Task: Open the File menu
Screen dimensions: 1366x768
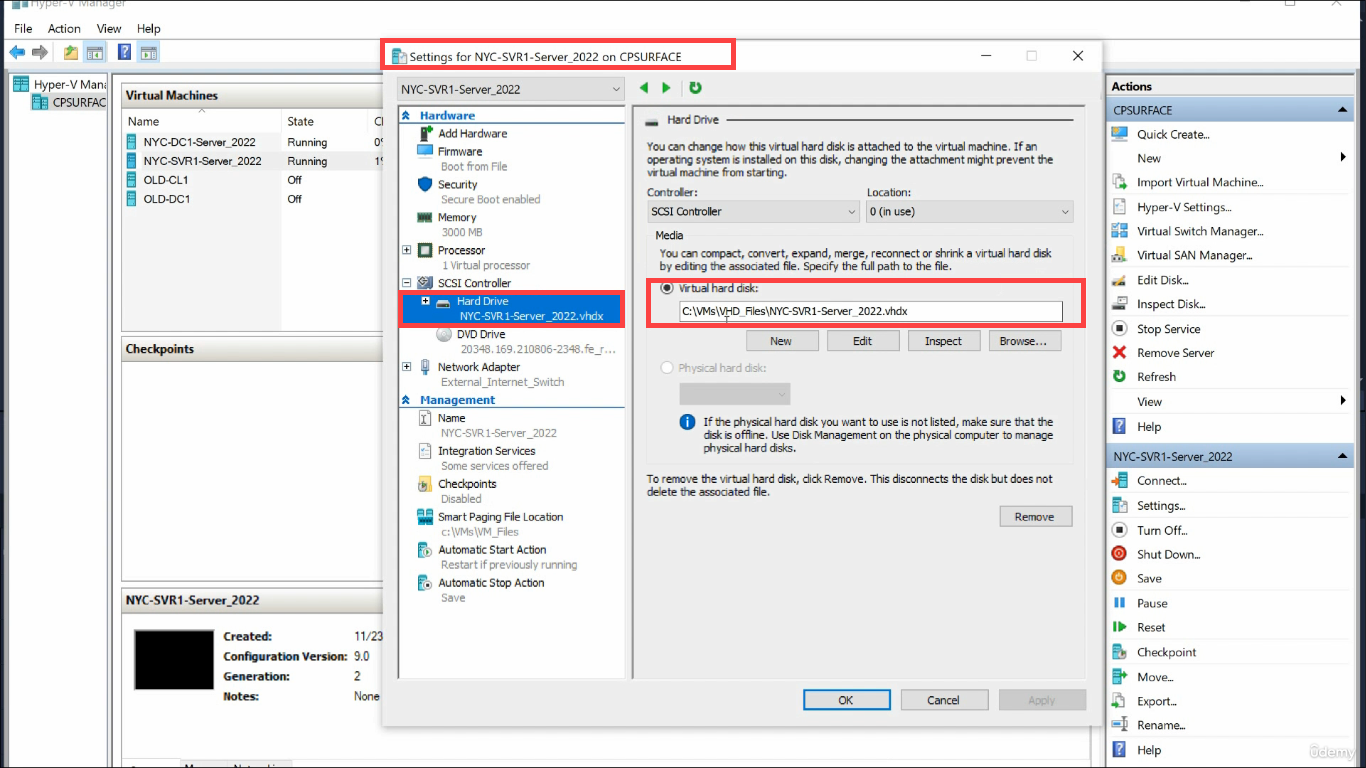Action: [23, 29]
